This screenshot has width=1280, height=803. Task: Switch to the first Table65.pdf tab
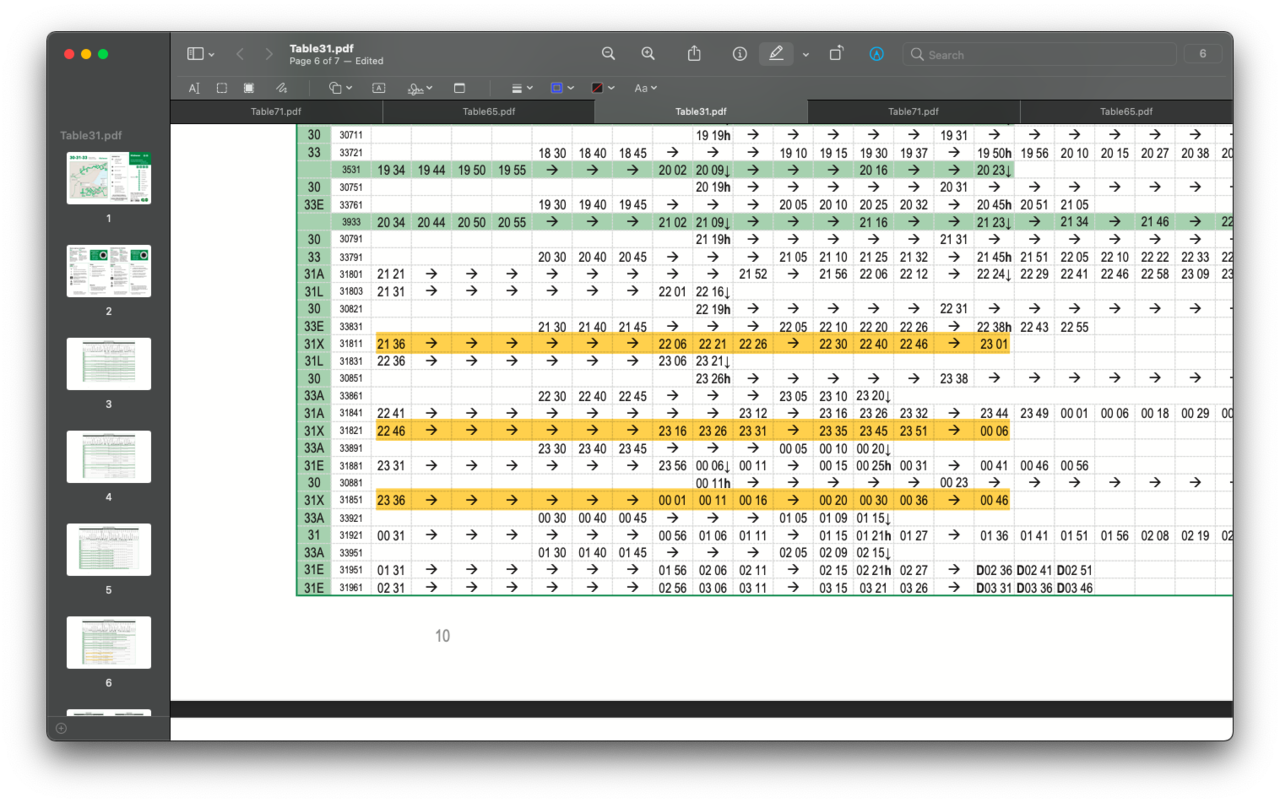click(x=488, y=112)
